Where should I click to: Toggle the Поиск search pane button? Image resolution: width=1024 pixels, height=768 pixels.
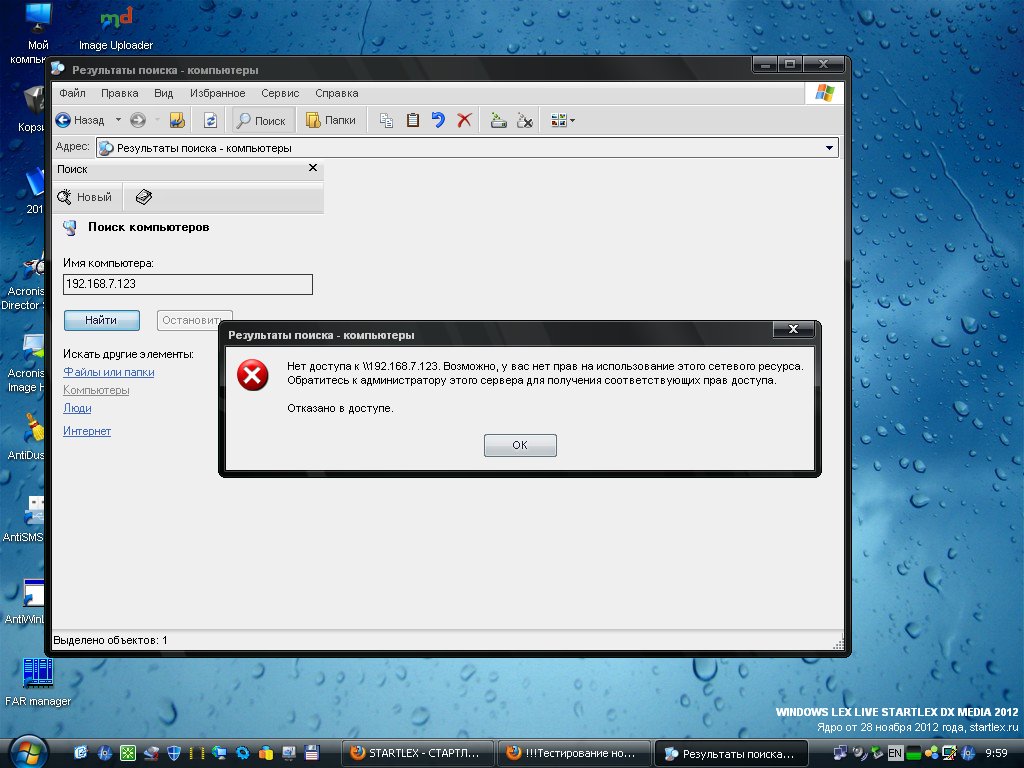(x=261, y=120)
